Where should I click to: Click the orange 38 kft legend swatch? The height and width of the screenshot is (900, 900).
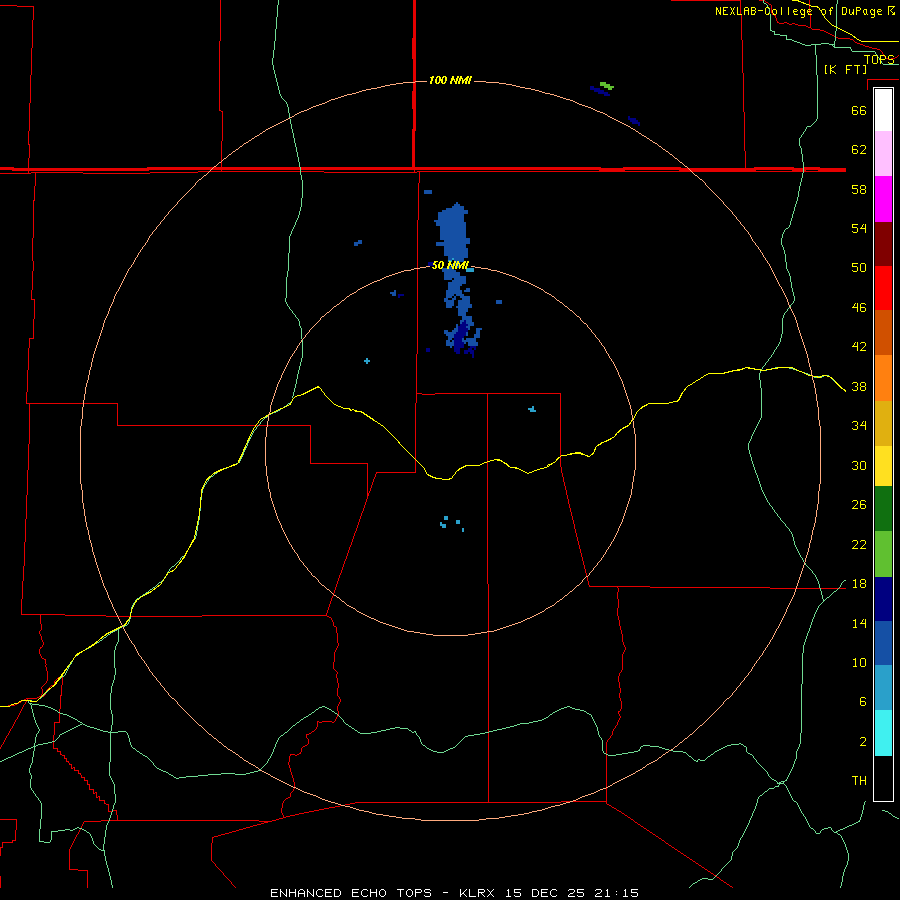point(883,378)
